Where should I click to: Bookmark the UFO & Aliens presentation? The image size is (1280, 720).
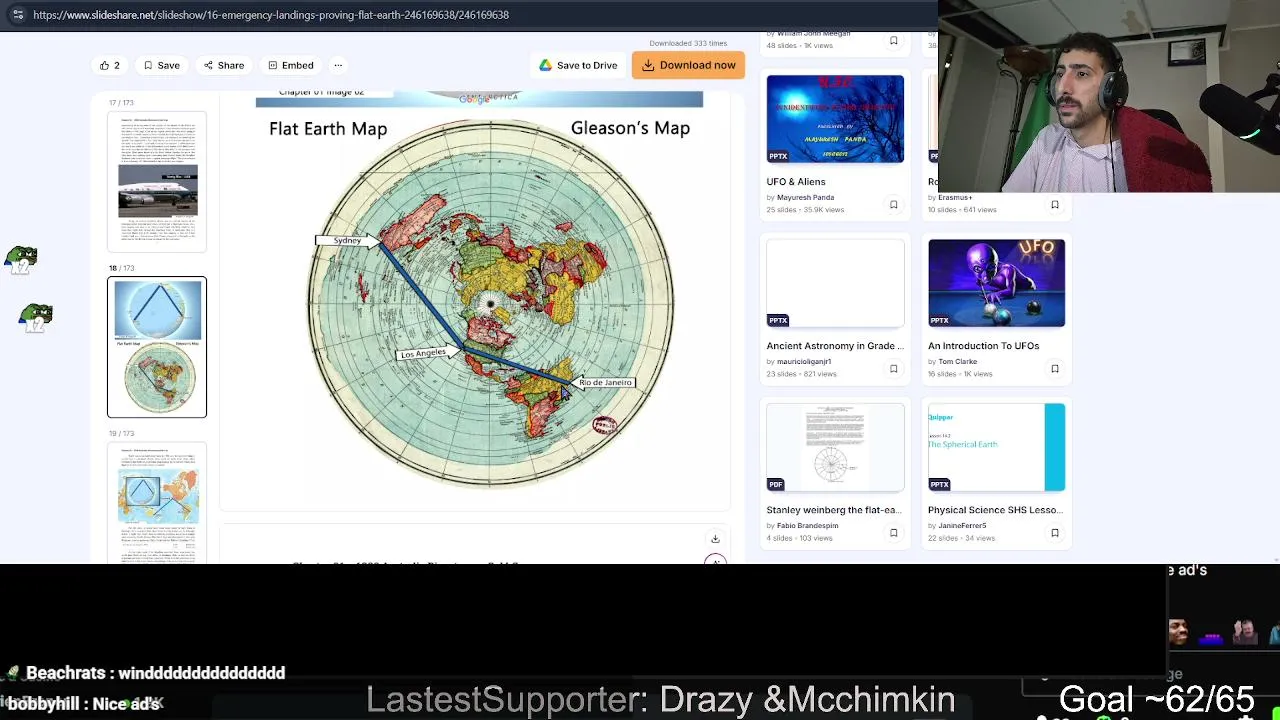tap(893, 205)
